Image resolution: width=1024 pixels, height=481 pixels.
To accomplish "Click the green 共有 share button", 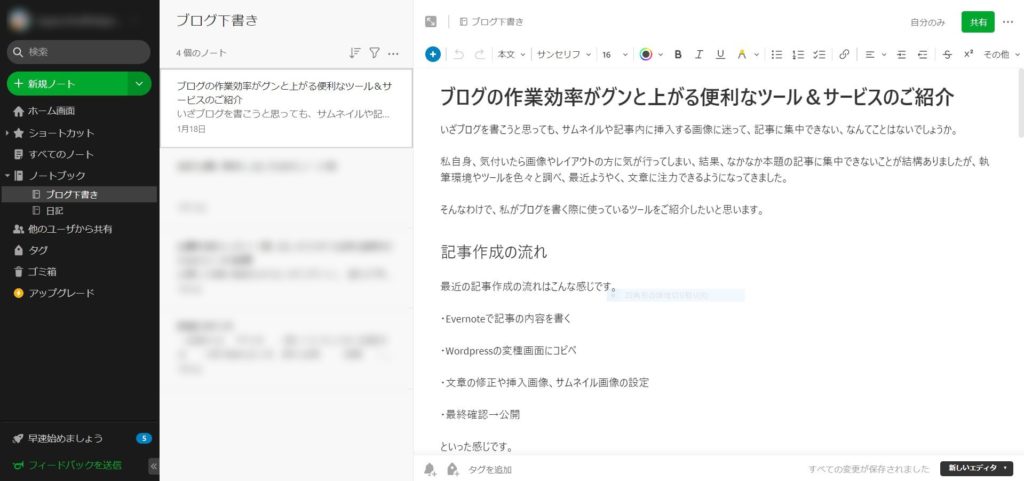I will pyautogui.click(x=977, y=21).
